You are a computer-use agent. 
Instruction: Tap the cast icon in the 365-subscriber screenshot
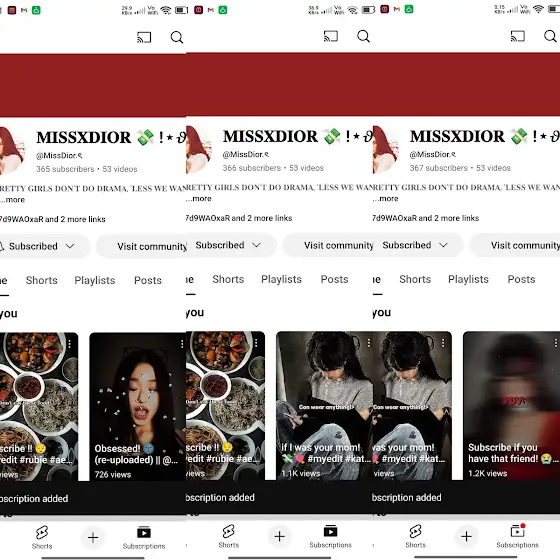click(144, 37)
